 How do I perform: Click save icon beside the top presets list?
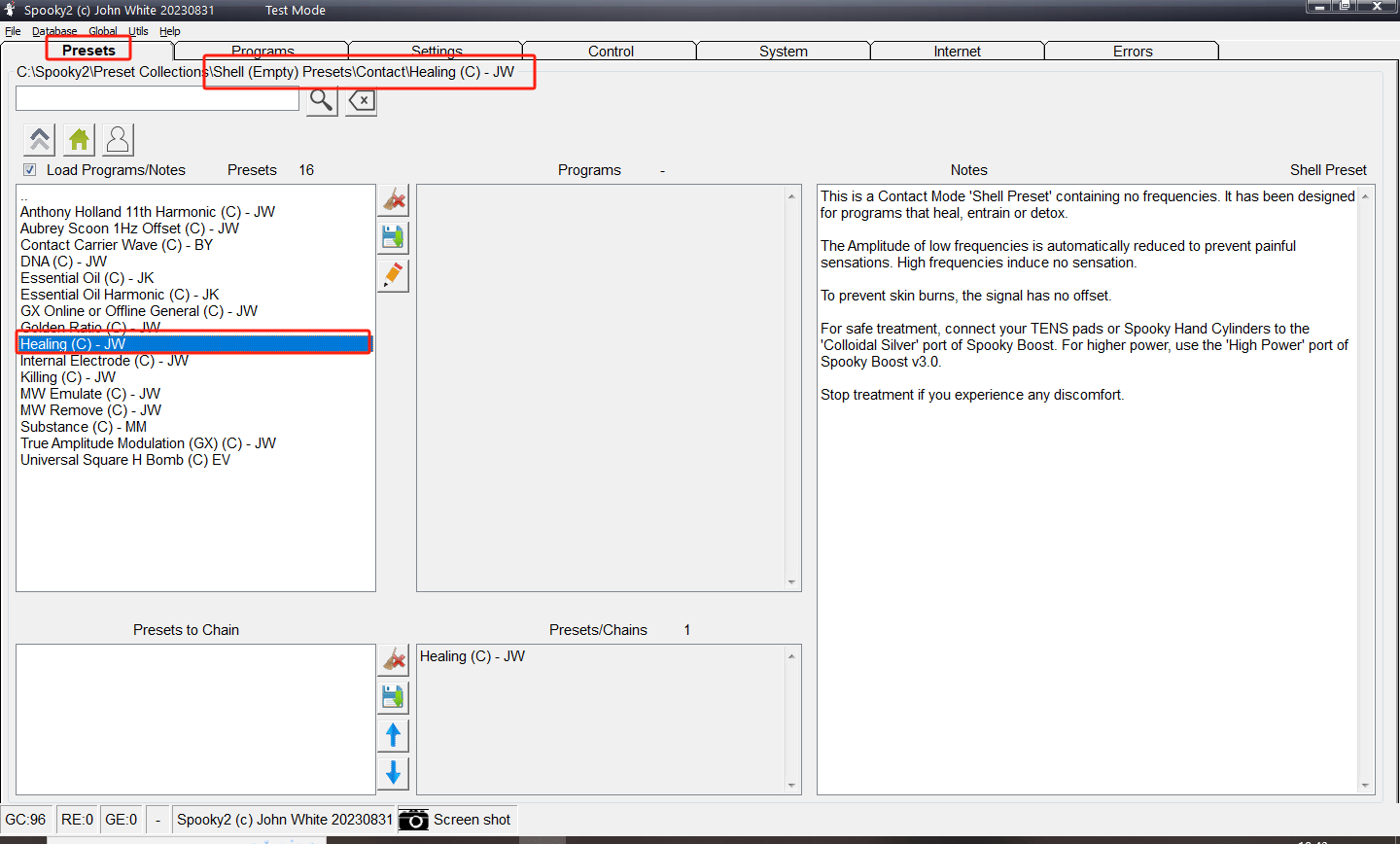point(393,237)
